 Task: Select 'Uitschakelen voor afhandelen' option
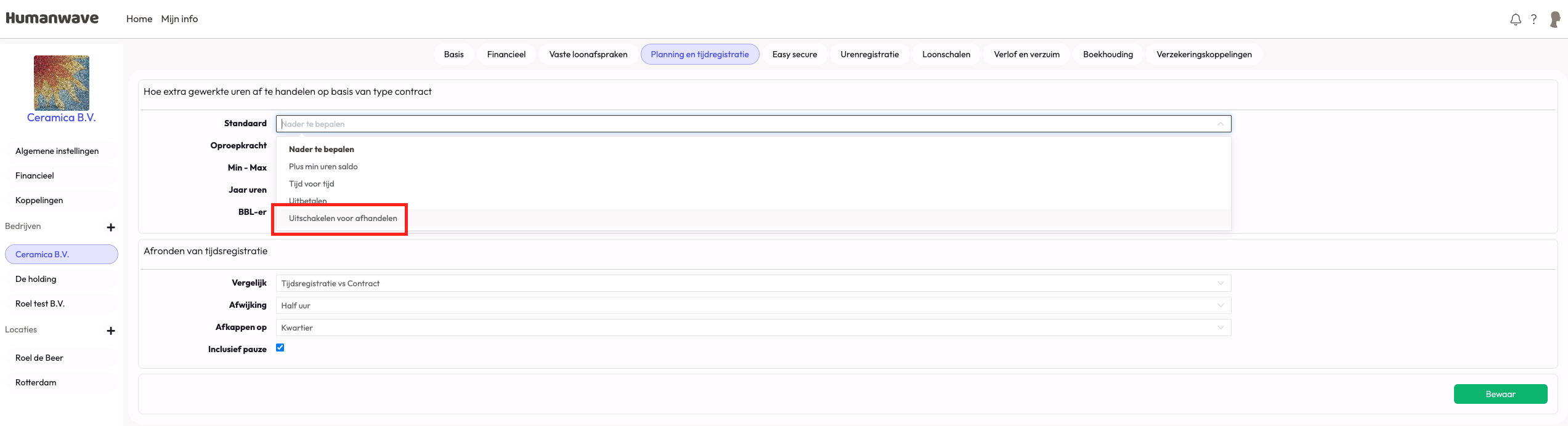(343, 219)
